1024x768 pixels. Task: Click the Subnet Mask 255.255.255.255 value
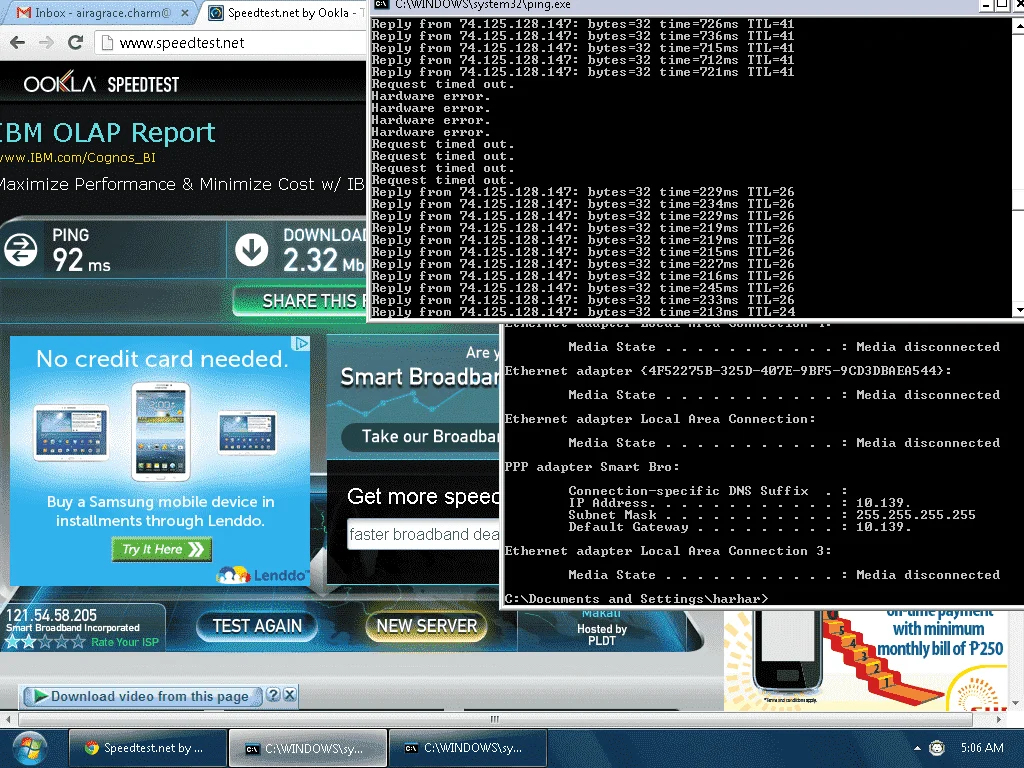(916, 515)
